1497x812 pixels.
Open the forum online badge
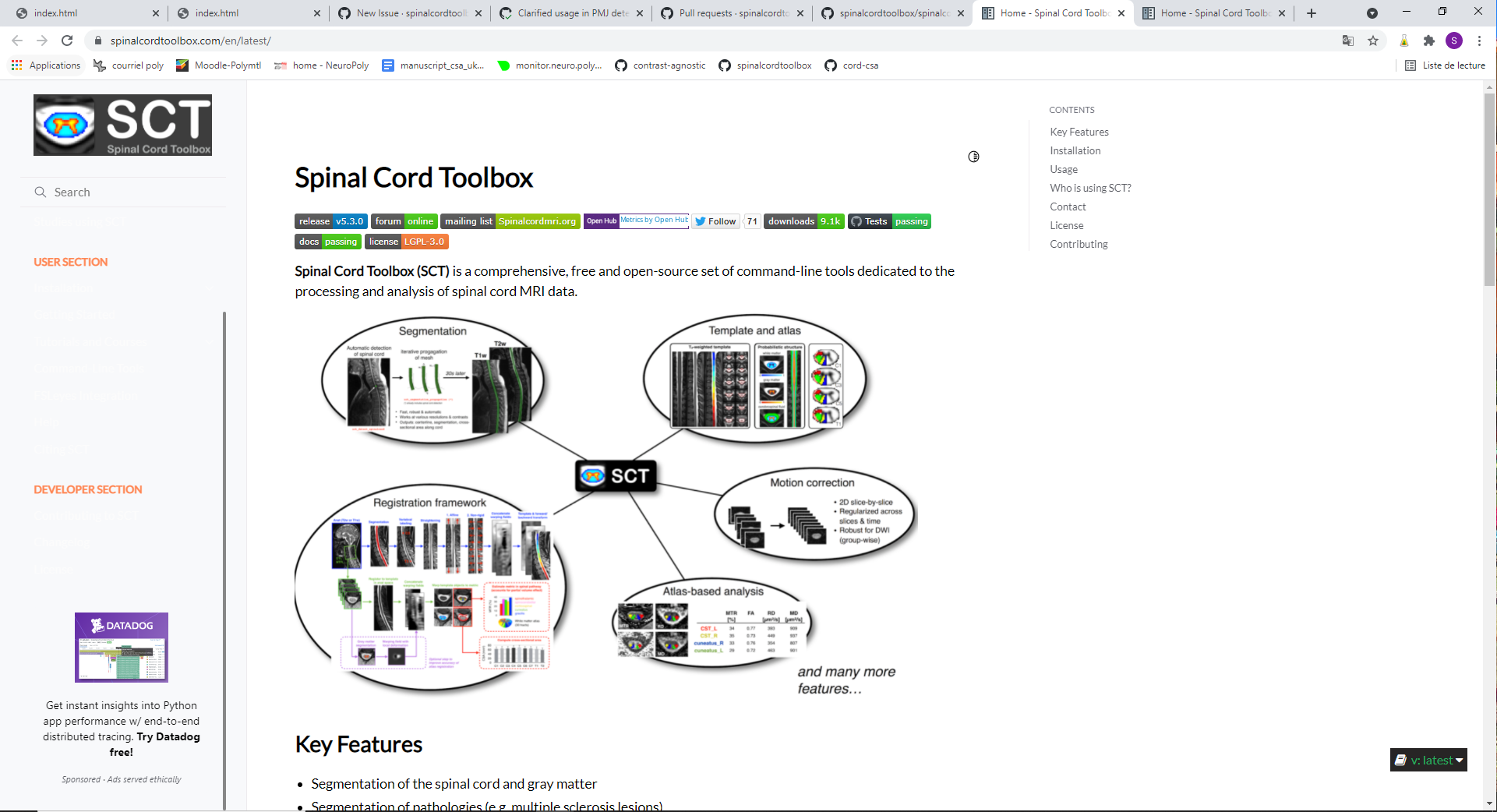404,221
